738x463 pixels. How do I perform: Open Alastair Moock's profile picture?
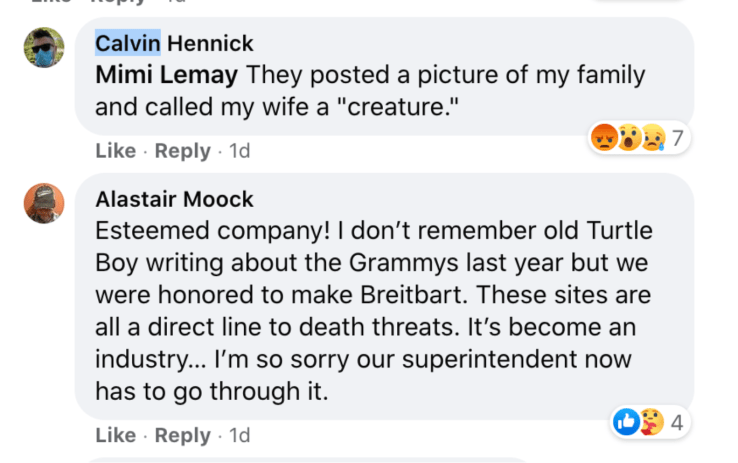(44, 203)
